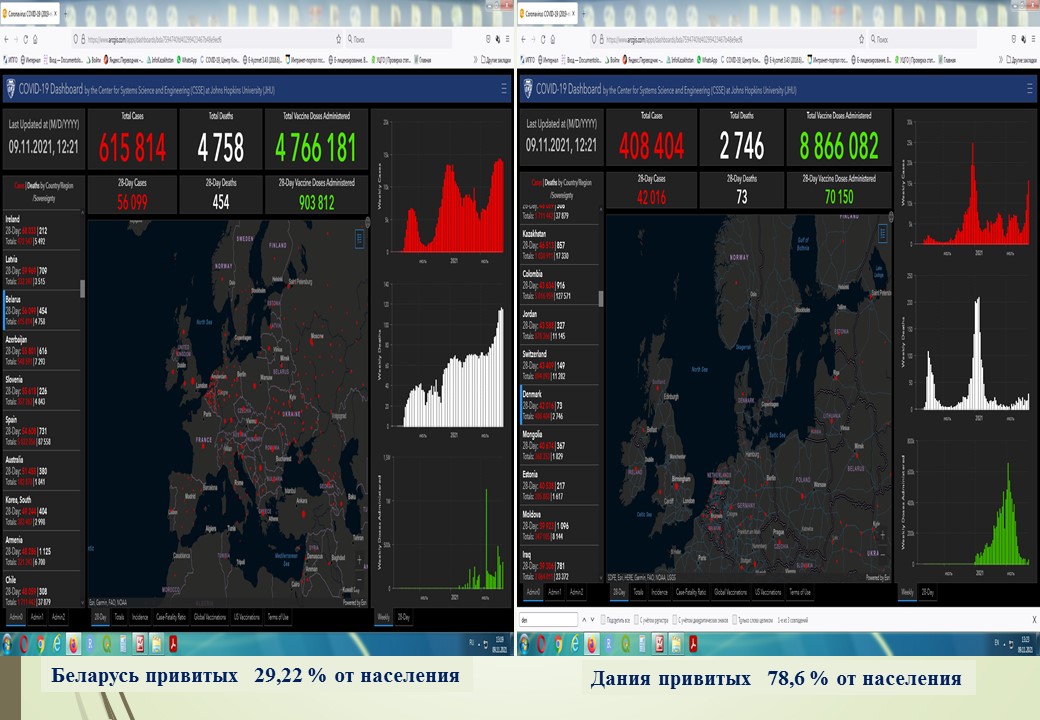Screen dimensions: 1040x720
Task: Expand bookmarks overflow chevron in the right window
Action: [1001, 60]
